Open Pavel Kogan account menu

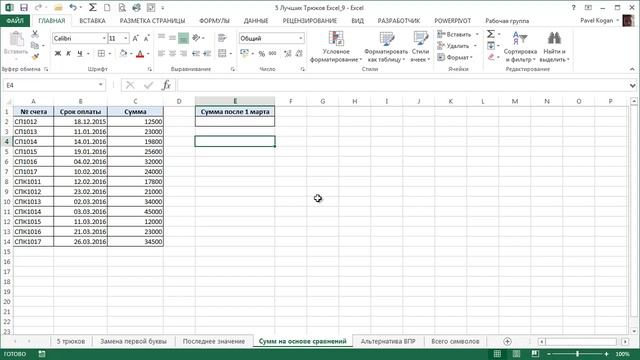pyautogui.click(x=600, y=20)
